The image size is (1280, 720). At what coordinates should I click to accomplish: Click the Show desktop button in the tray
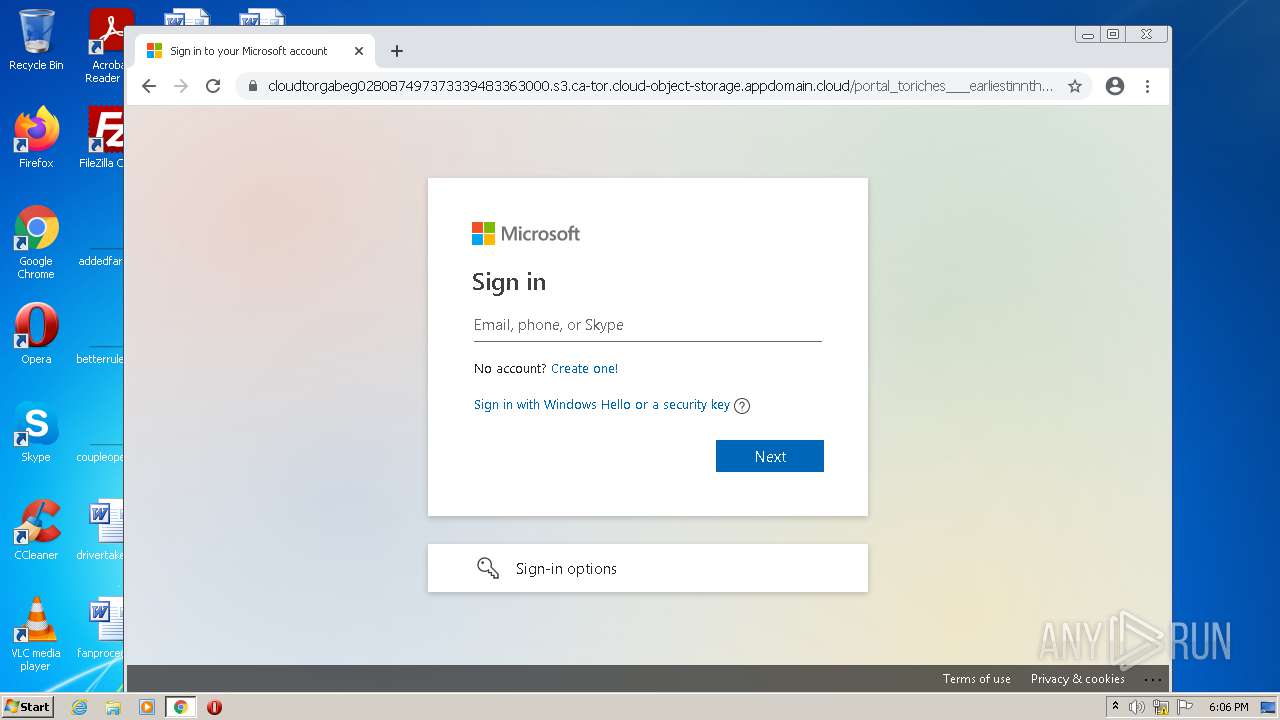coord(1268,707)
